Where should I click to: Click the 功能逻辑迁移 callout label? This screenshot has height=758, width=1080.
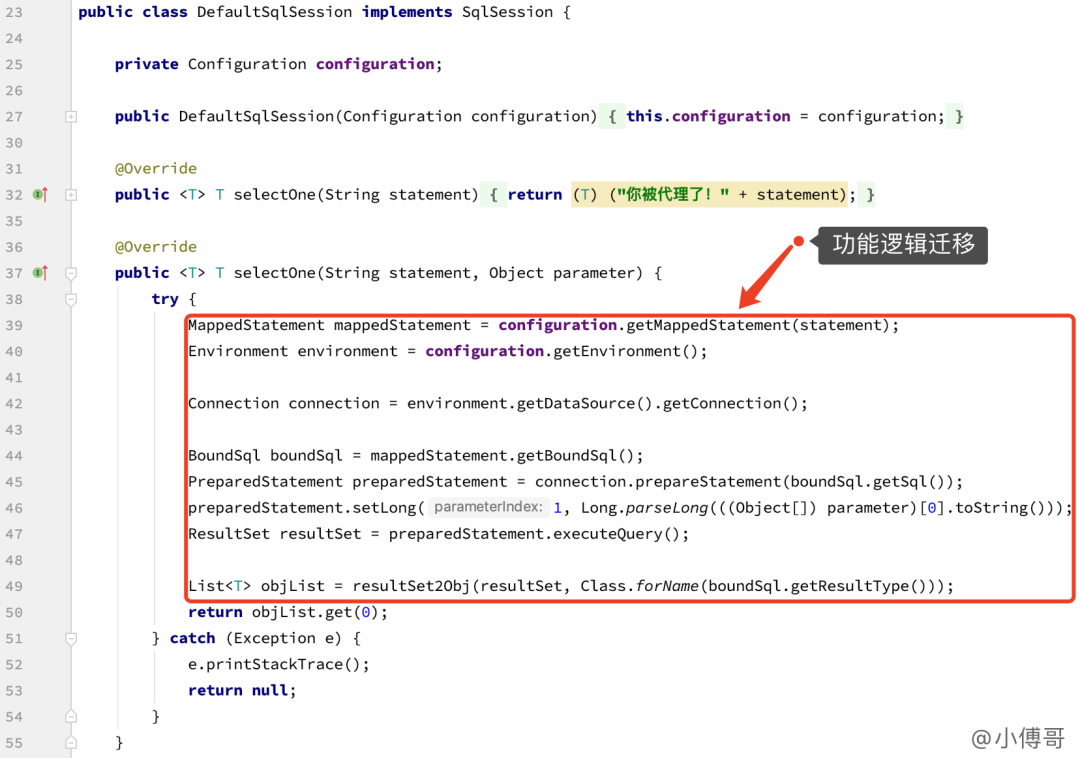pos(901,245)
